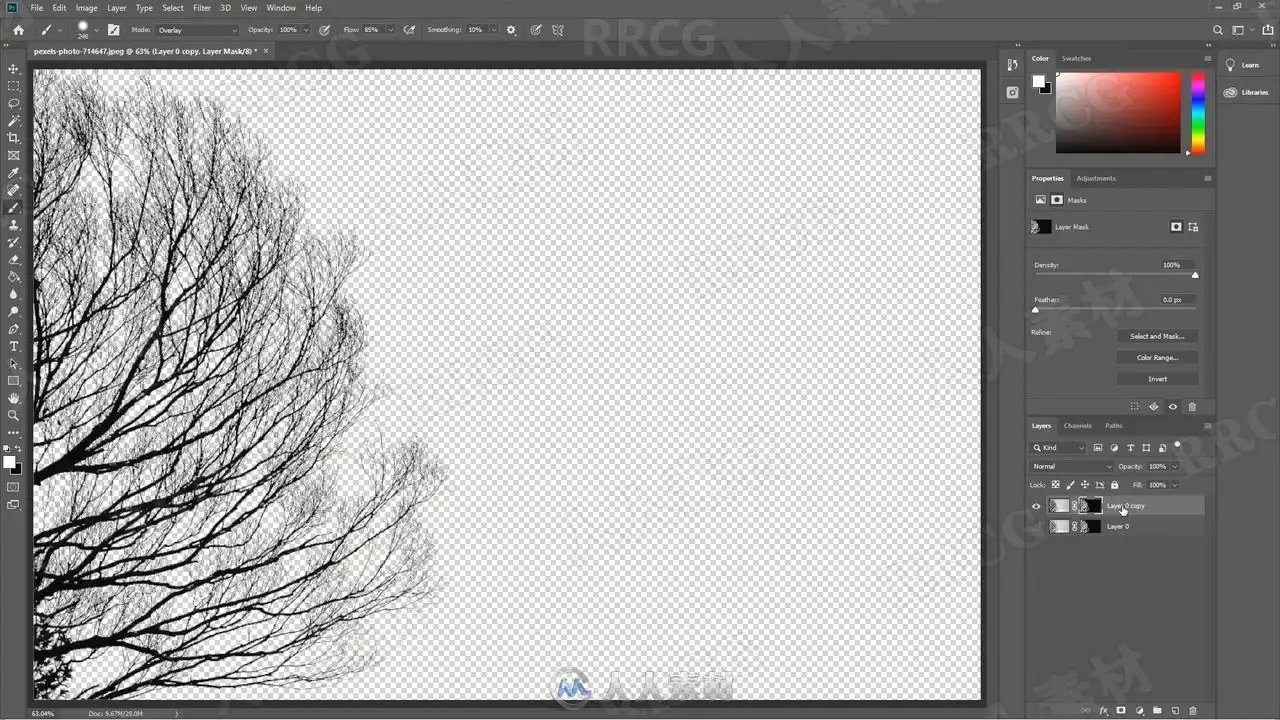This screenshot has width=1280, height=720.
Task: Toggle pressure for opacity button
Action: click(324, 30)
